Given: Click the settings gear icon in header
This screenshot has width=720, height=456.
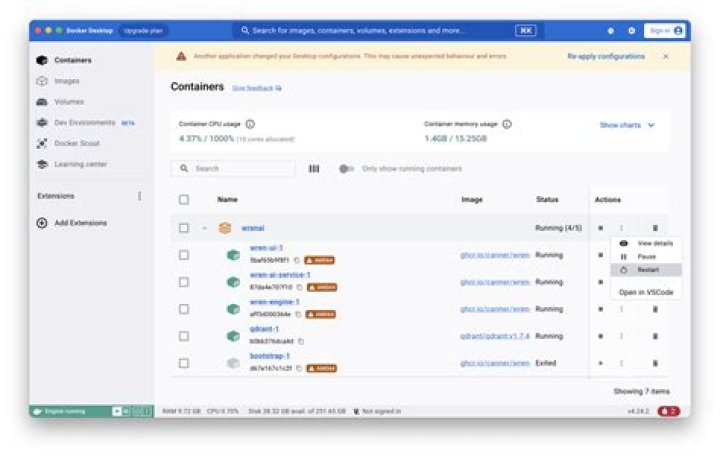Looking at the screenshot, I should [631, 31].
